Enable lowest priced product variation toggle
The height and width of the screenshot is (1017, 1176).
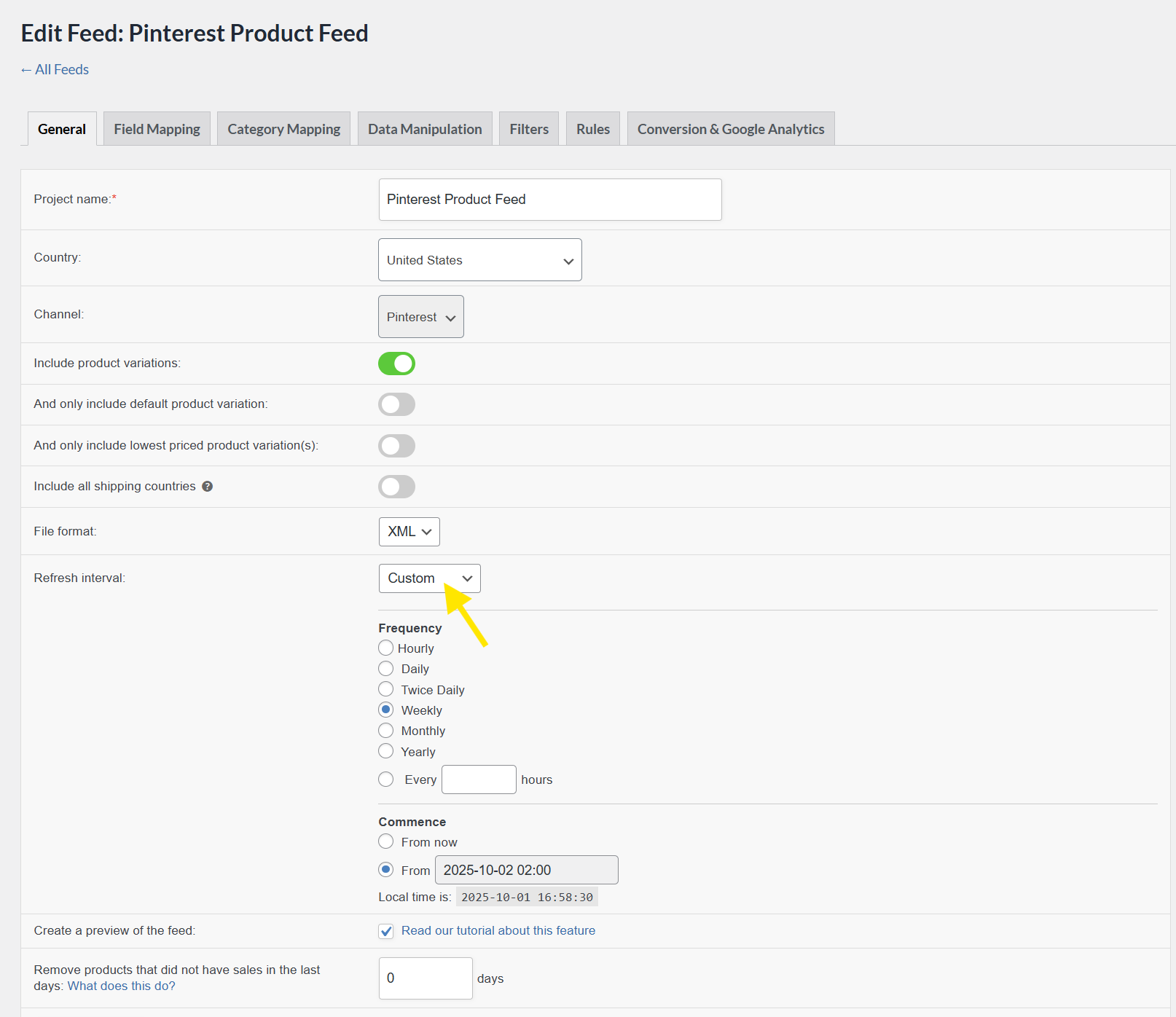[396, 446]
